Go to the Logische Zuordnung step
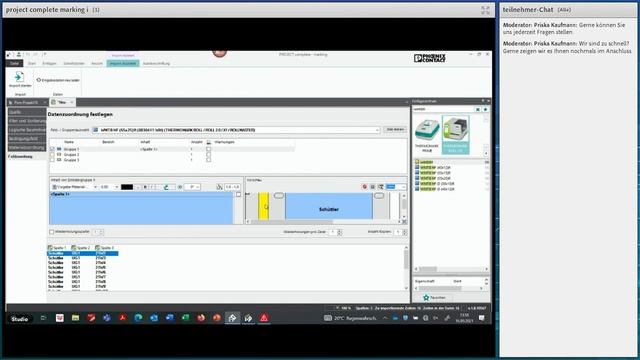 (27, 130)
